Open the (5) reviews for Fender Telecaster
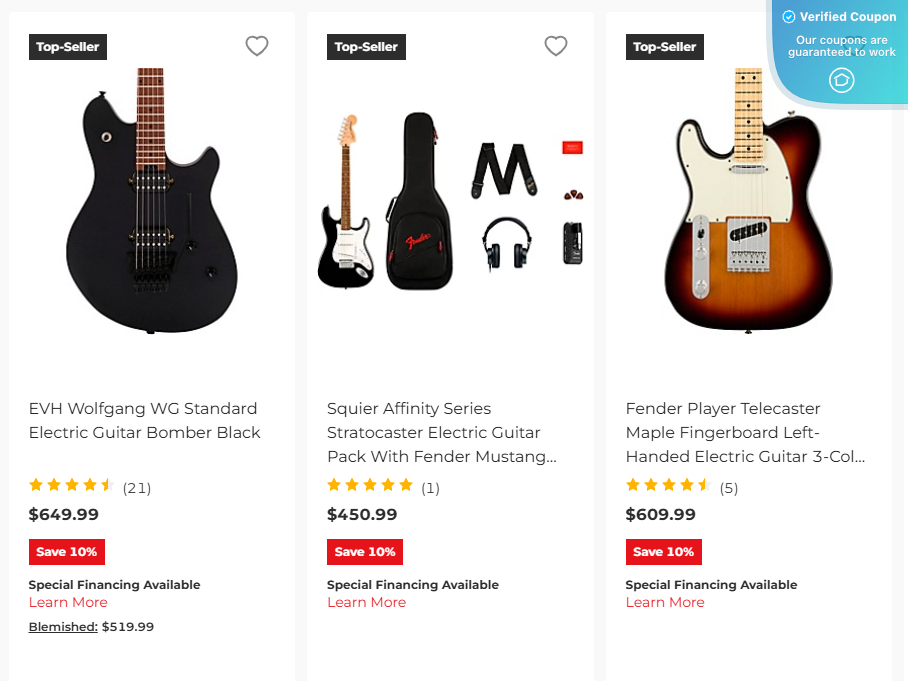Screen dimensions: 908x681 coord(728,488)
